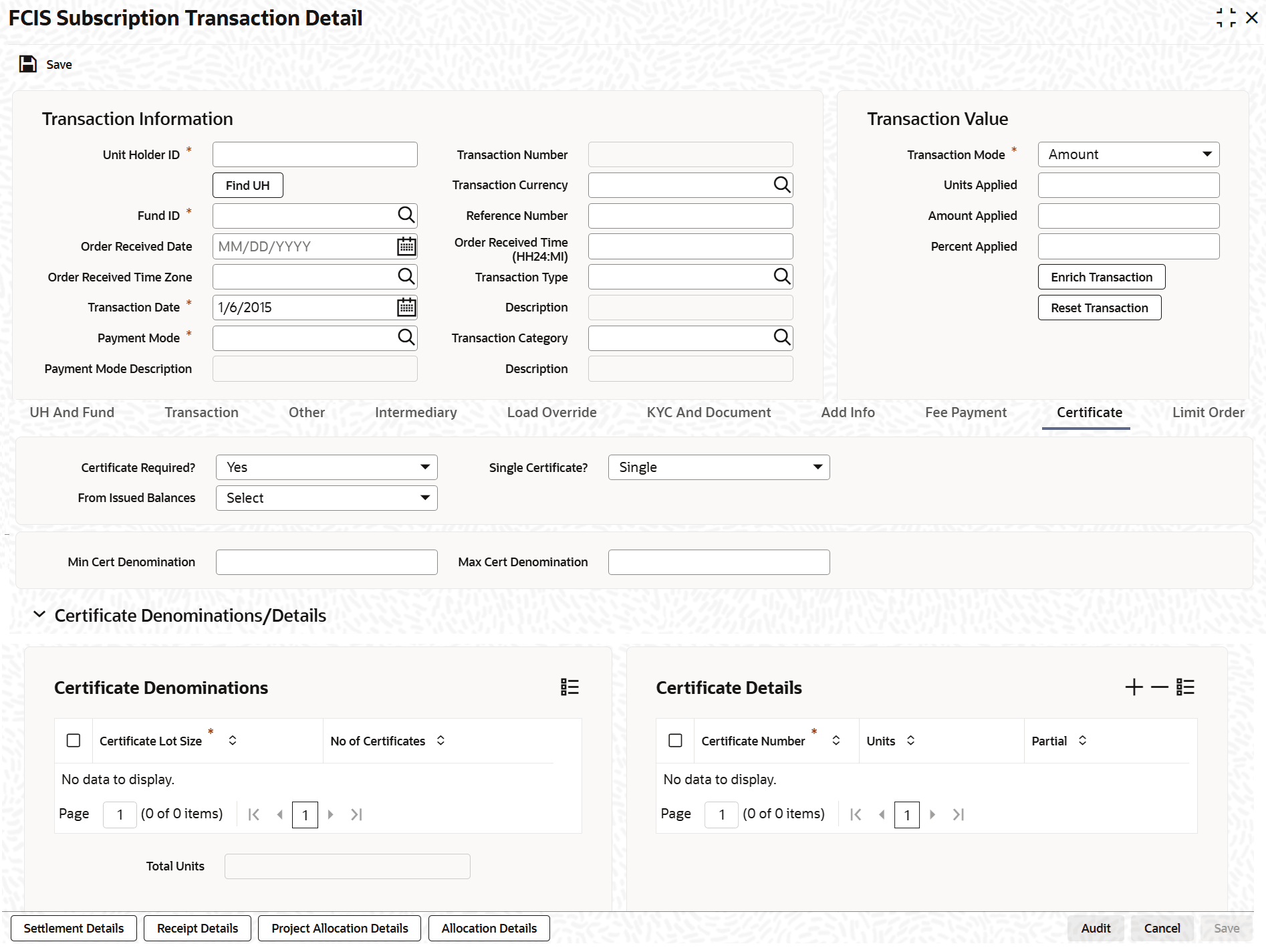The height and width of the screenshot is (952, 1266).
Task: Click into the Unit Holder ID field
Action: pyautogui.click(x=315, y=154)
